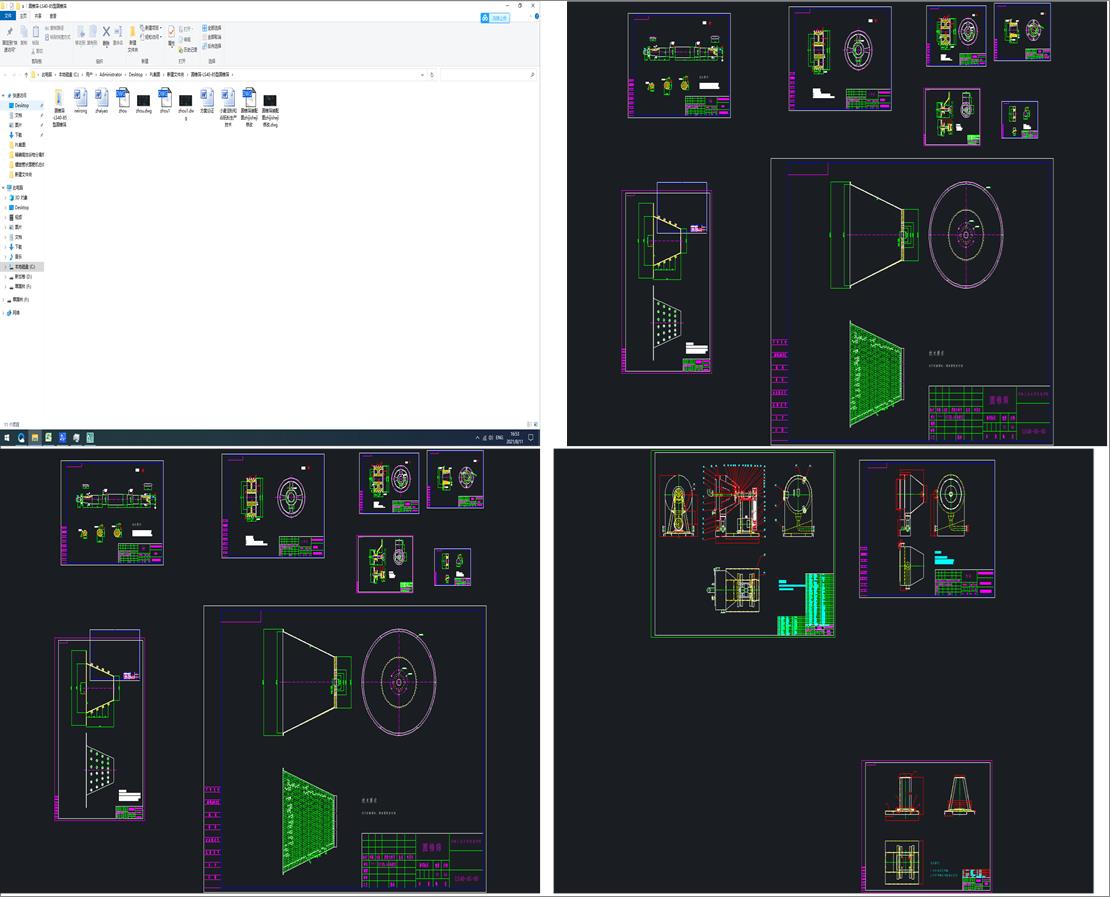Viewport: 1110px width, 897px height.
Task: Click Copy path in the clipboard group
Action: click(x=57, y=28)
